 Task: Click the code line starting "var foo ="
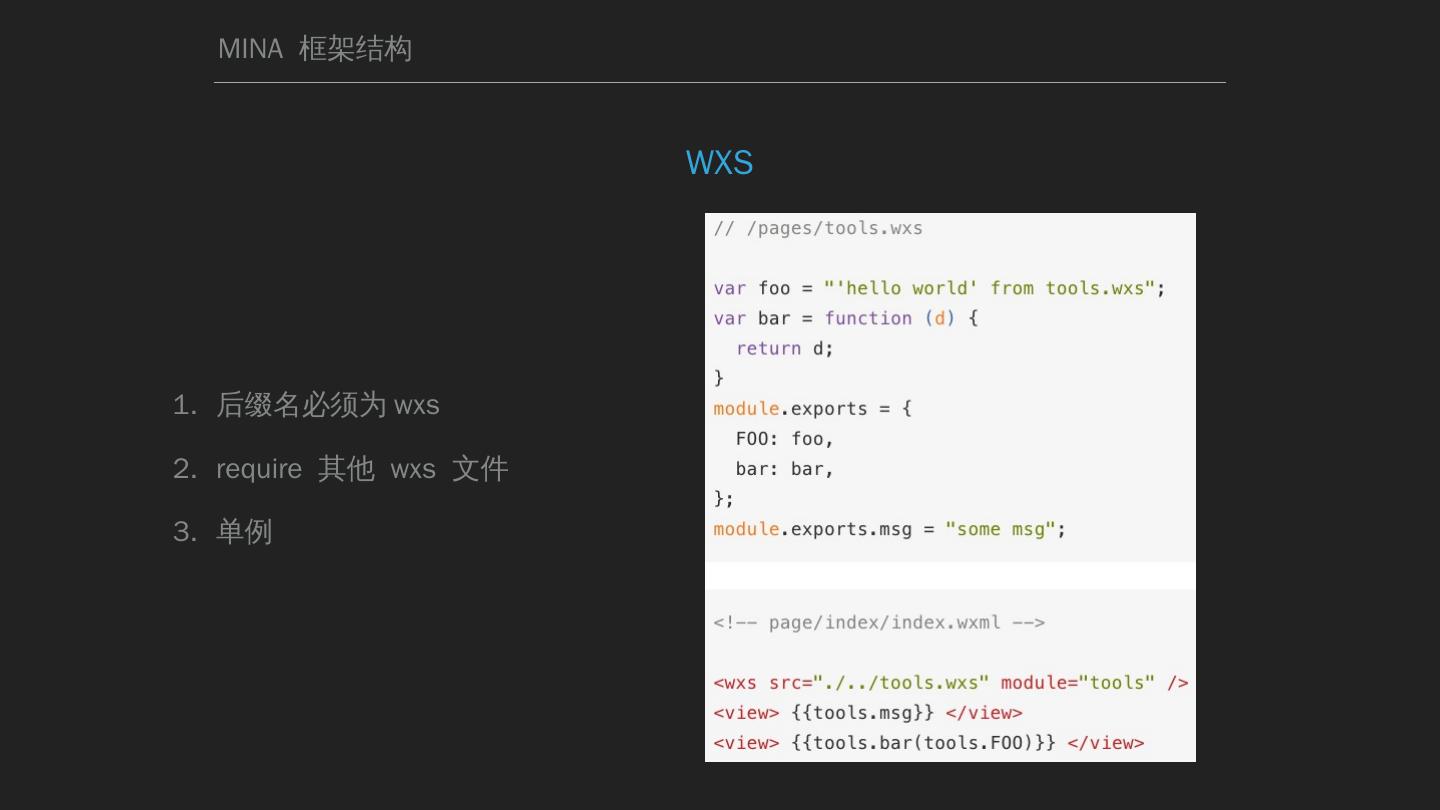pos(939,288)
